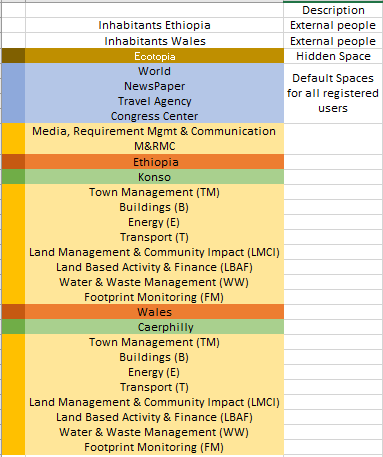Click Transport (T) under Konso
The width and height of the screenshot is (383, 457).
tap(154, 237)
